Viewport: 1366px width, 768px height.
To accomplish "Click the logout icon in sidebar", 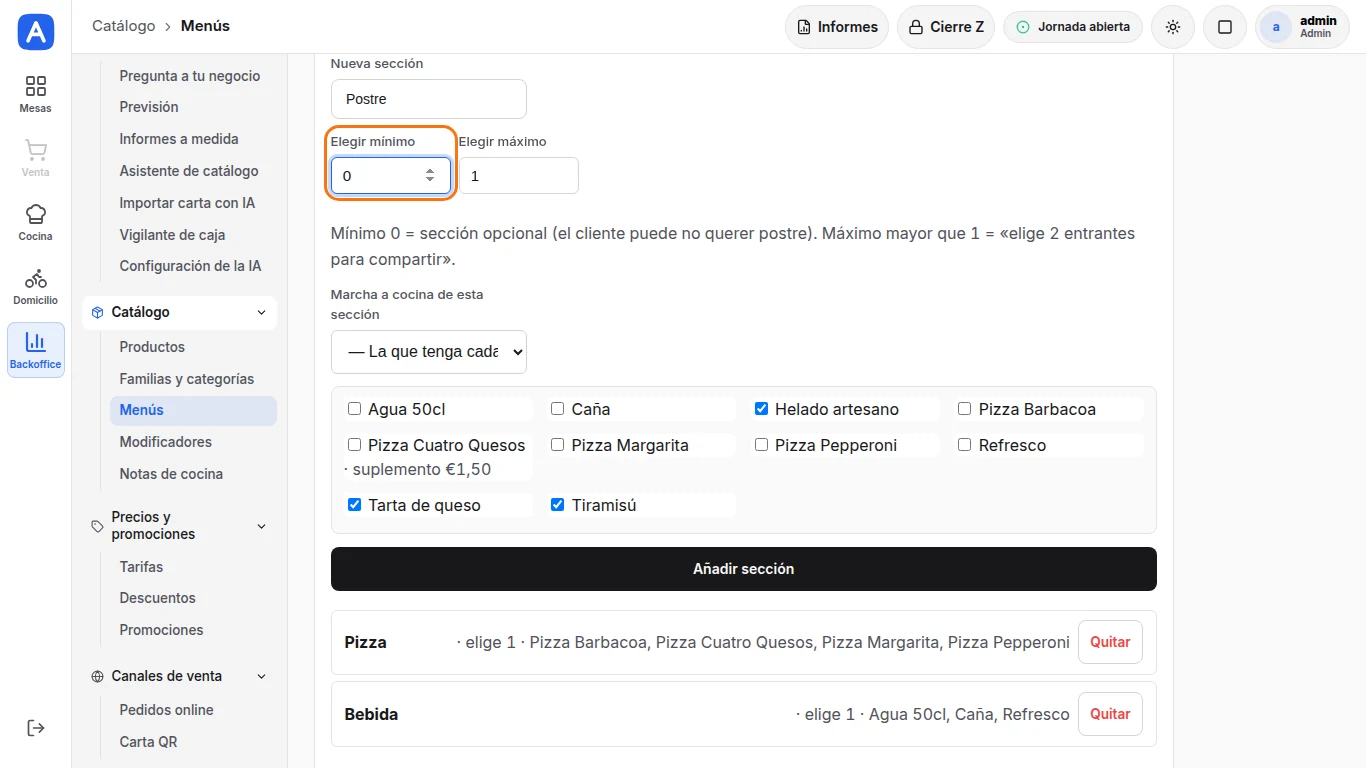I will coord(35,727).
